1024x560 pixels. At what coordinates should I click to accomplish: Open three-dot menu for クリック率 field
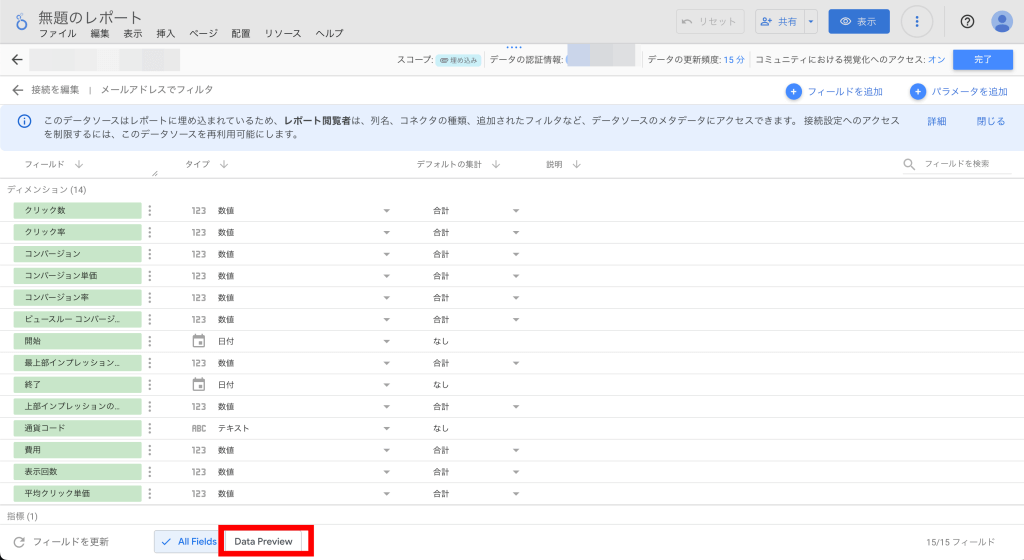tap(150, 232)
